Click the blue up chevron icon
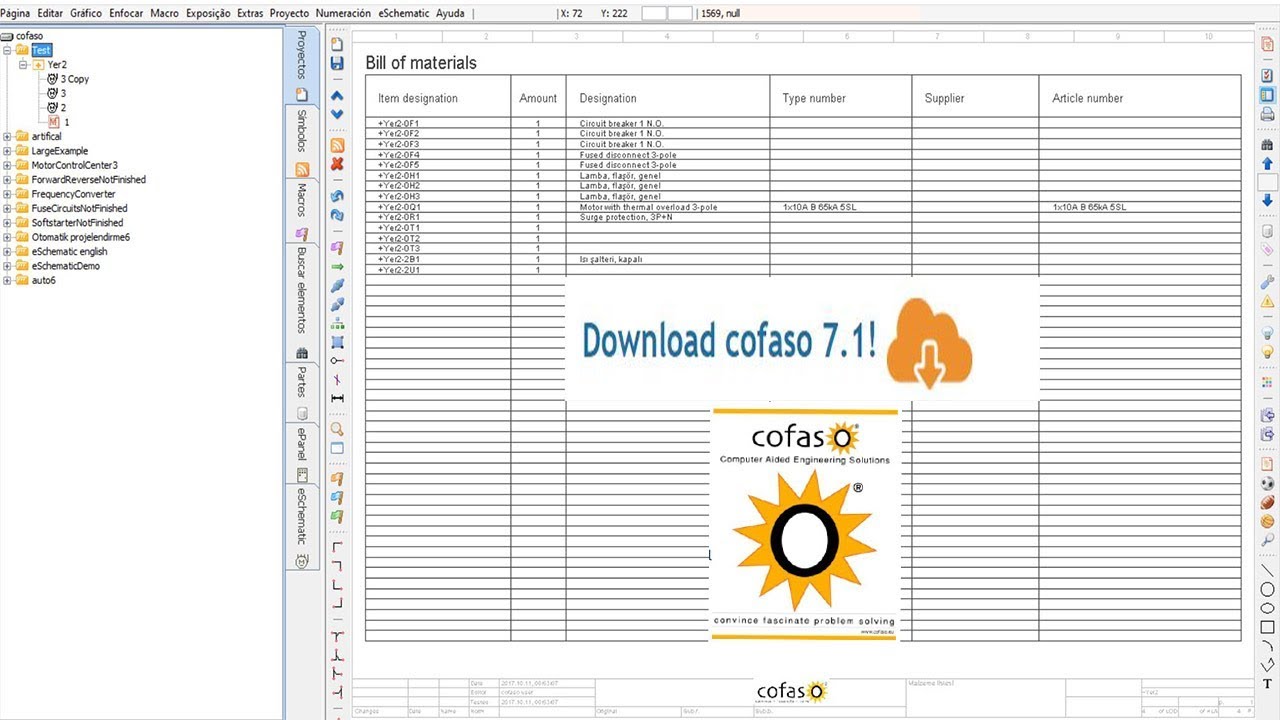 [x=337, y=96]
